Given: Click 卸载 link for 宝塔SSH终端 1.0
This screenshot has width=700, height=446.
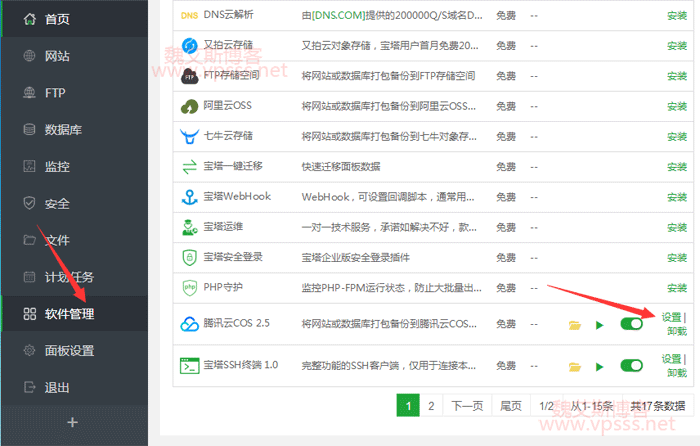Looking at the screenshot, I should (676, 373).
